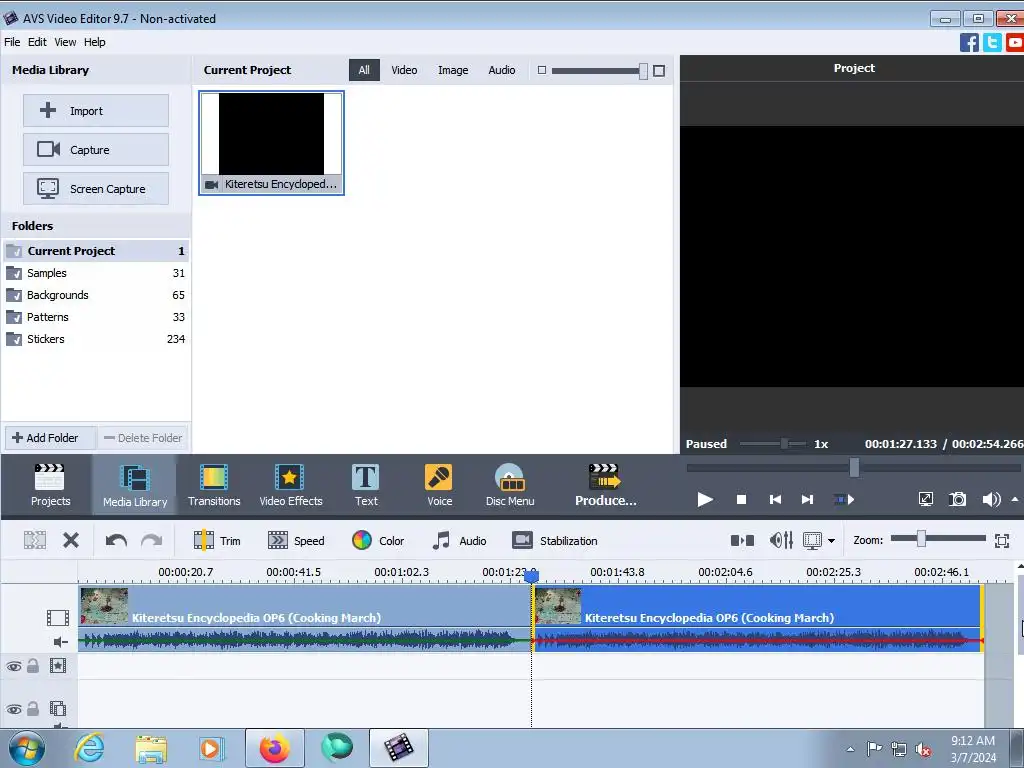Screen dimensions: 1024x768
Task: Select the Kiteretsu Encyclopedia media thumbnail
Action: (271, 142)
